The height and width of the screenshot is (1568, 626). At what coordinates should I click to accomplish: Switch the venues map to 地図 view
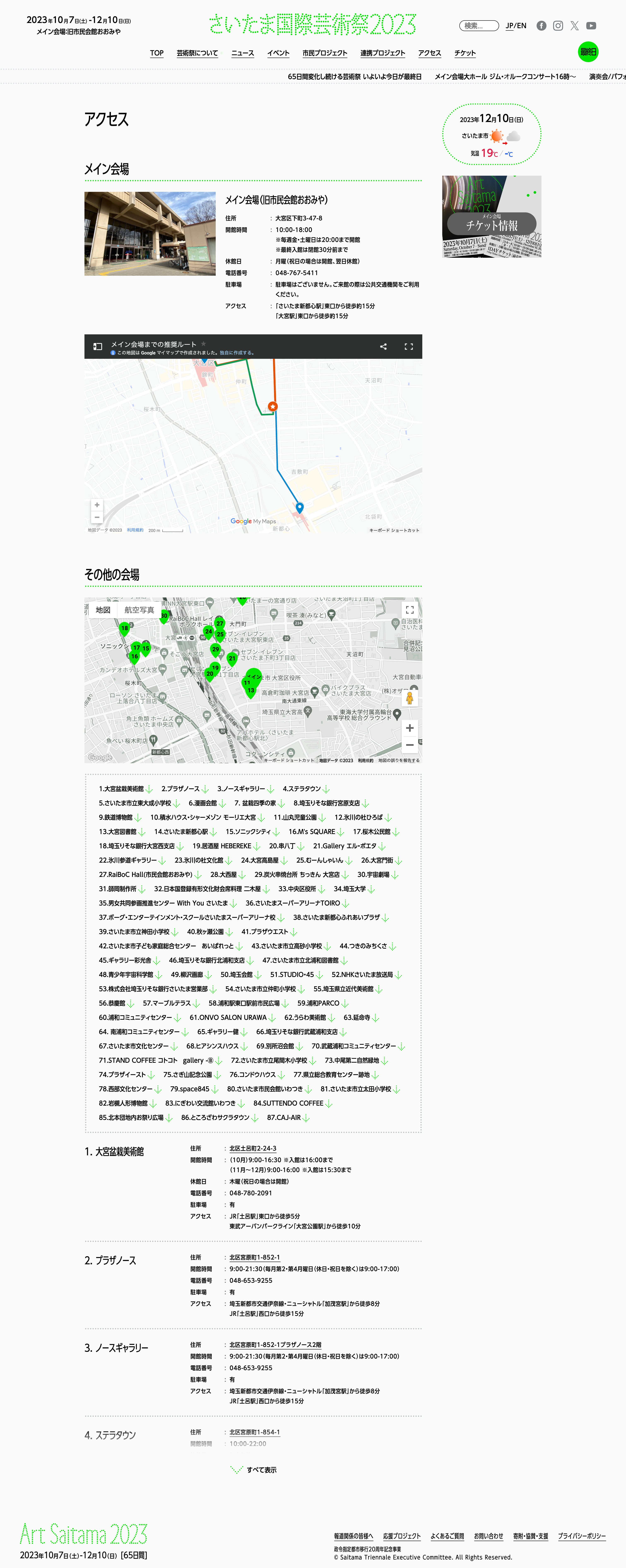(x=103, y=610)
